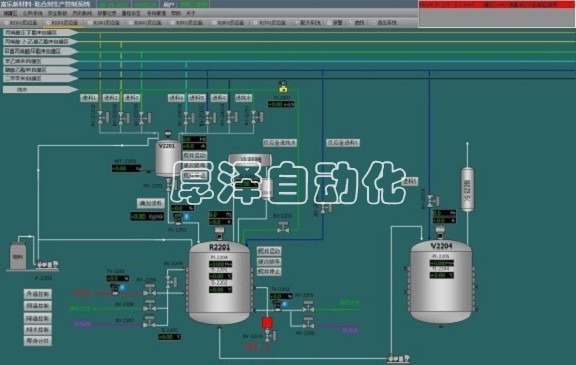Toggle the valve under the 进料4 label
Screen dimensions: 576x365
click(x=188, y=118)
